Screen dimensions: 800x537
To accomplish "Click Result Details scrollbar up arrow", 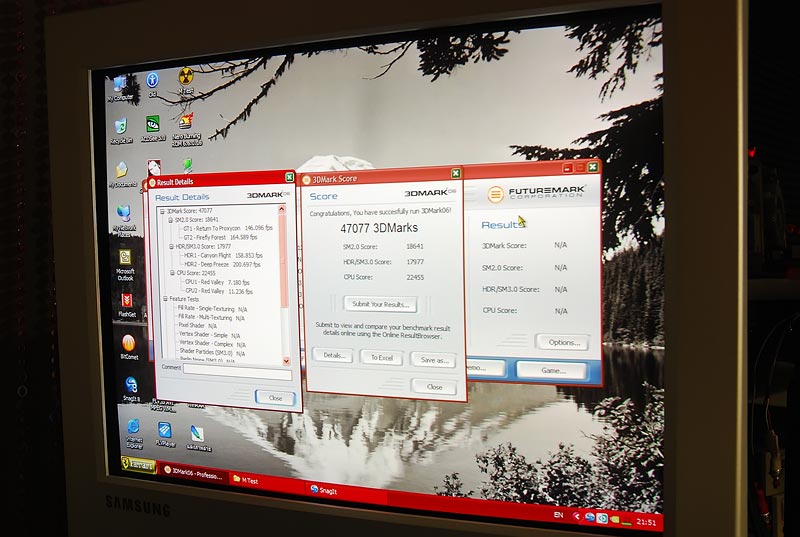I will tap(282, 210).
